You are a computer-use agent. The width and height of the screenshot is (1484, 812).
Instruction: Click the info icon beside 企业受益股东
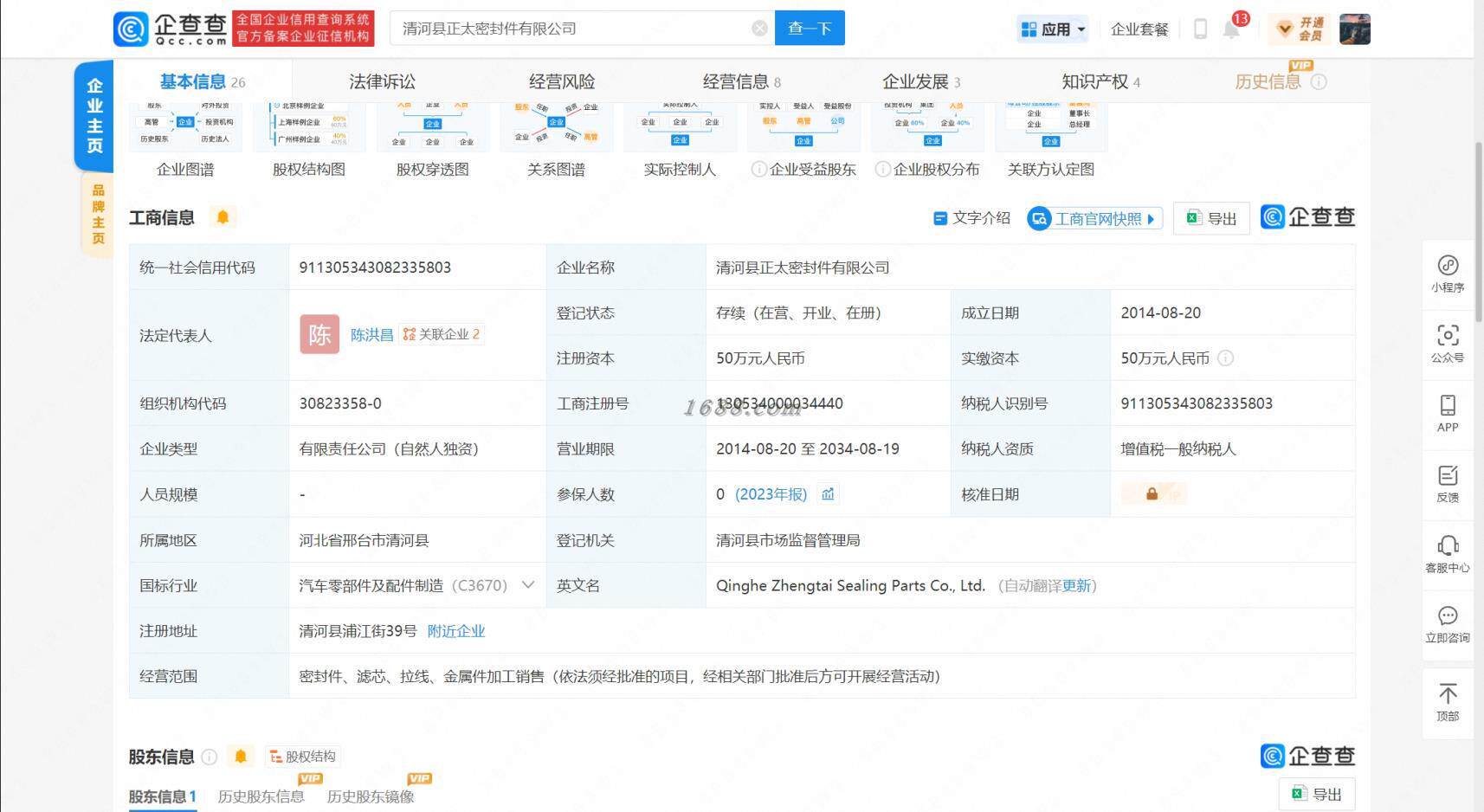758,169
